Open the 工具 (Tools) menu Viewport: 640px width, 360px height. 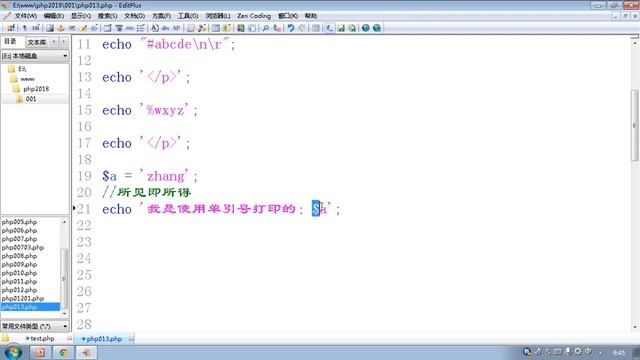(x=188, y=16)
